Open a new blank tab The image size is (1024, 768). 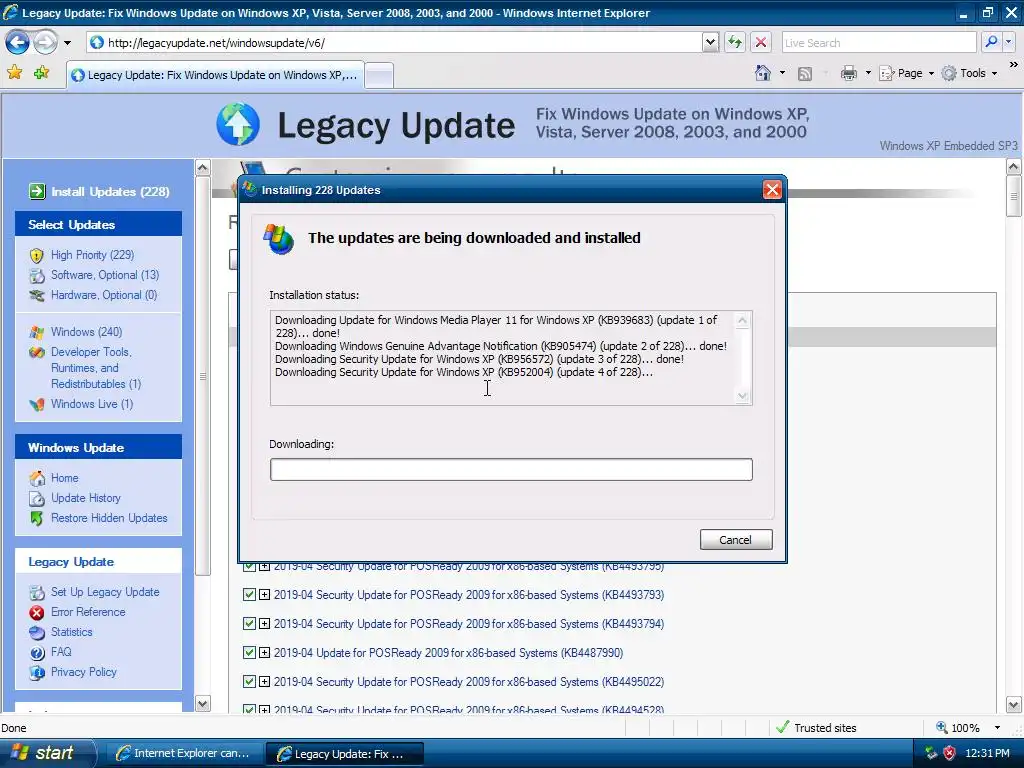[379, 75]
